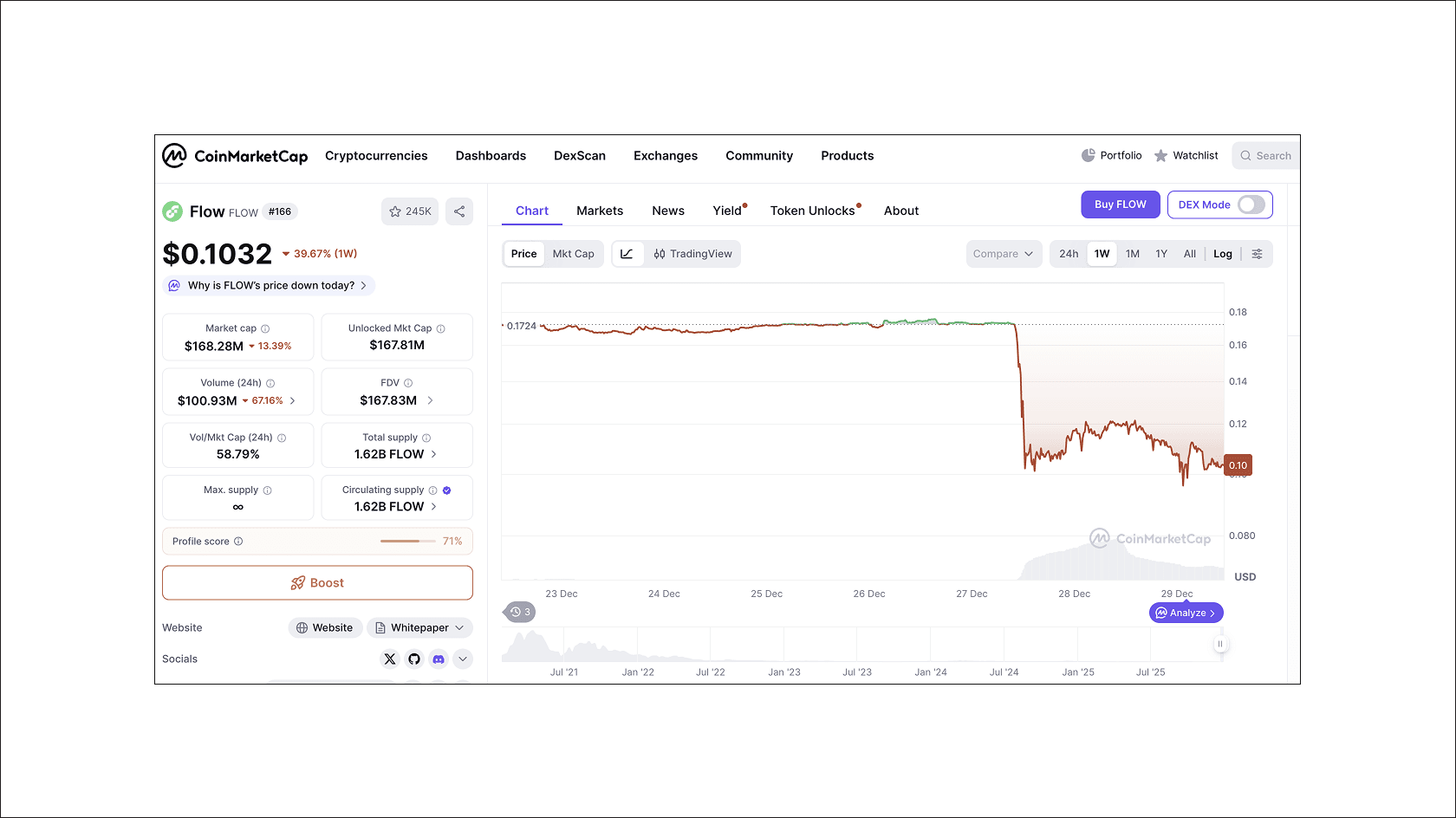The image size is (1456, 818).
Task: Expand the extra socials chevron
Action: pos(463,659)
